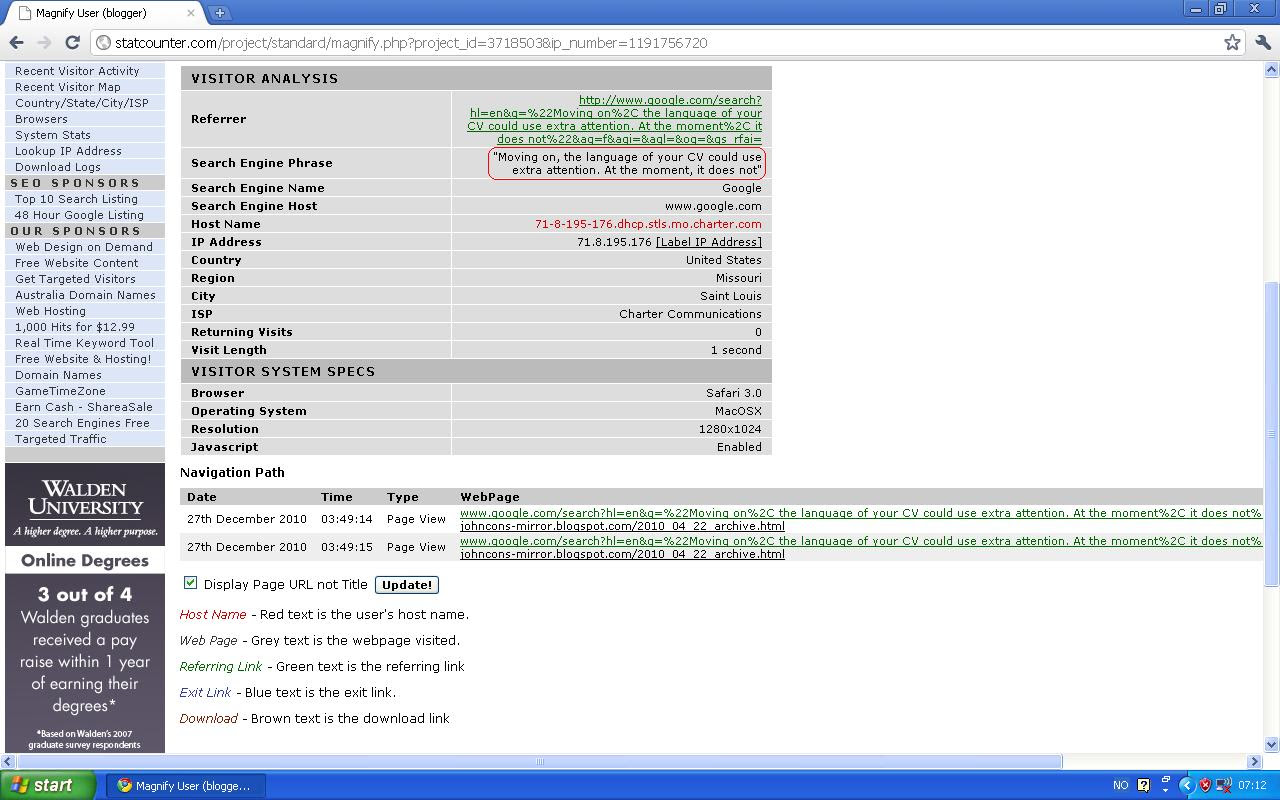Screen dimensions: 1280x800
Task: Open Lookup IP Address sidebar item
Action: [x=68, y=151]
